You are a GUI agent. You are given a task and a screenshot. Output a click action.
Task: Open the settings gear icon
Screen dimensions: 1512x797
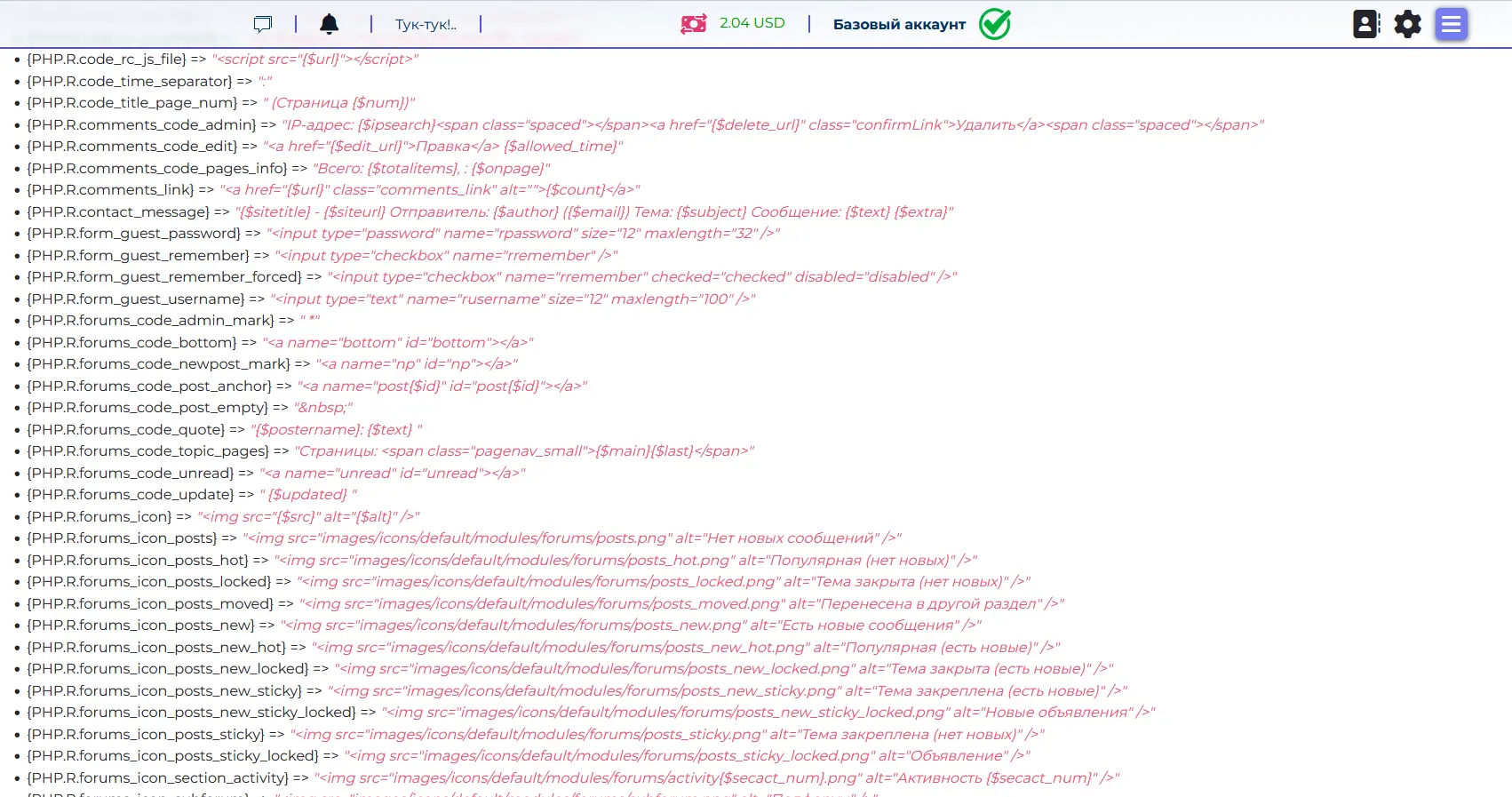1407,24
